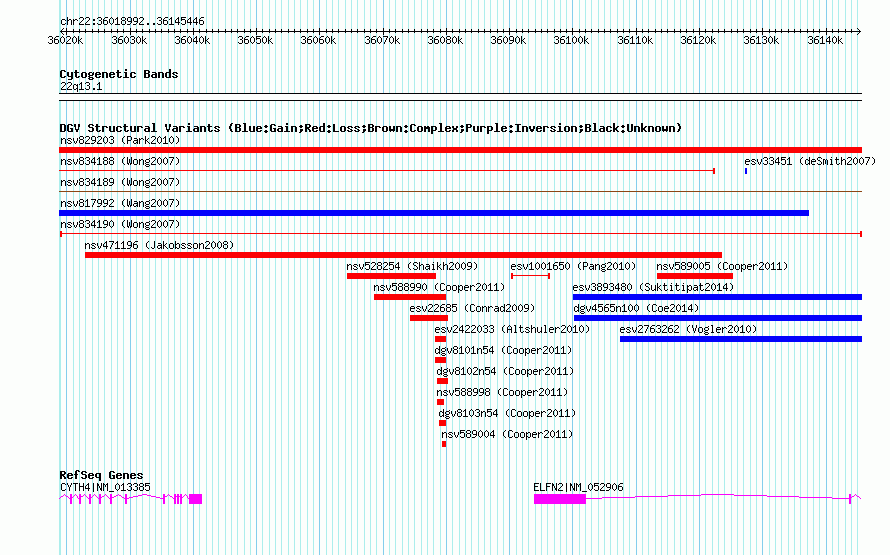Open the dgv8101n54 (Cooper2011) label
The width and height of the screenshot is (890, 555).
[x=503, y=350]
